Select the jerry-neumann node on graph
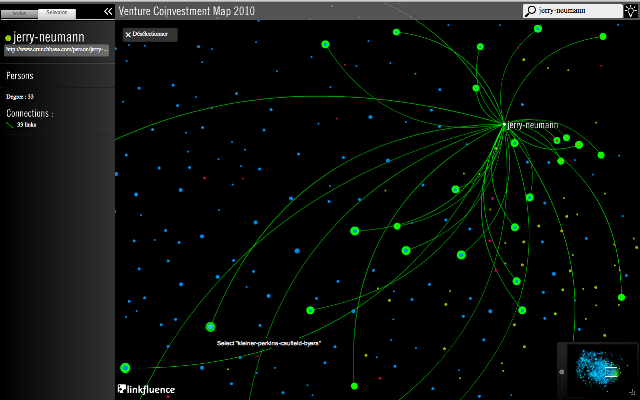Viewport: 640px width, 400px height. (504, 124)
